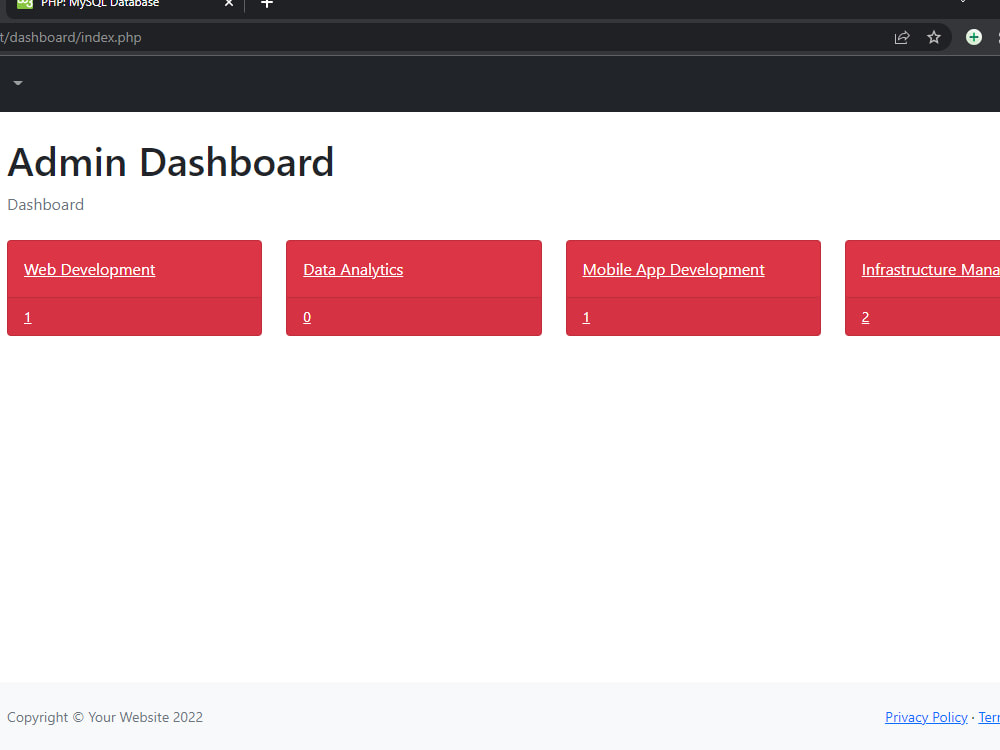Click the count 1 under Web Development
This screenshot has height=750, width=1000.
[x=27, y=318]
